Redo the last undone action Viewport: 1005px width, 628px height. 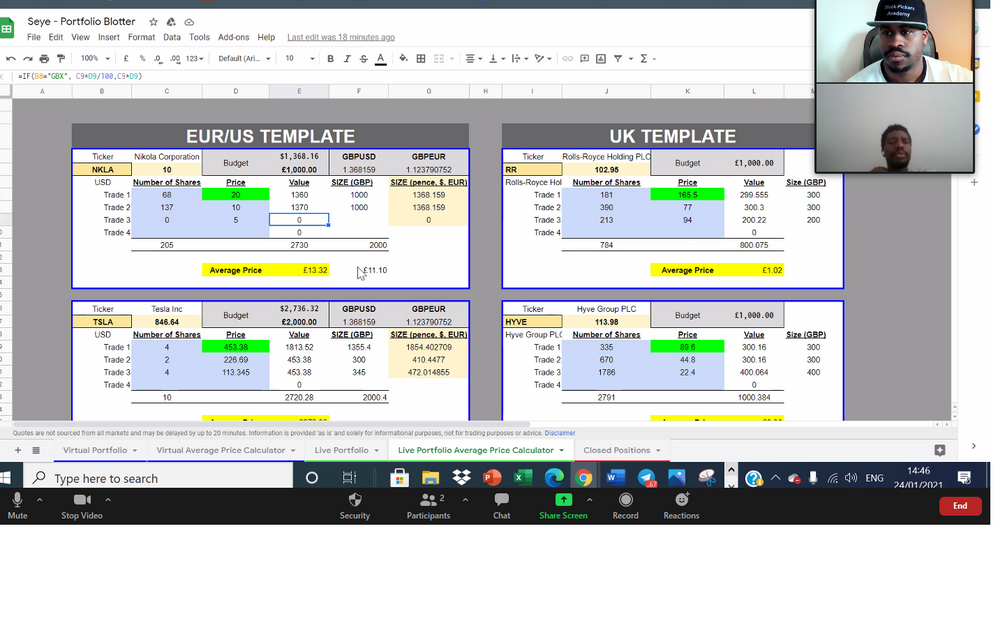point(28,58)
